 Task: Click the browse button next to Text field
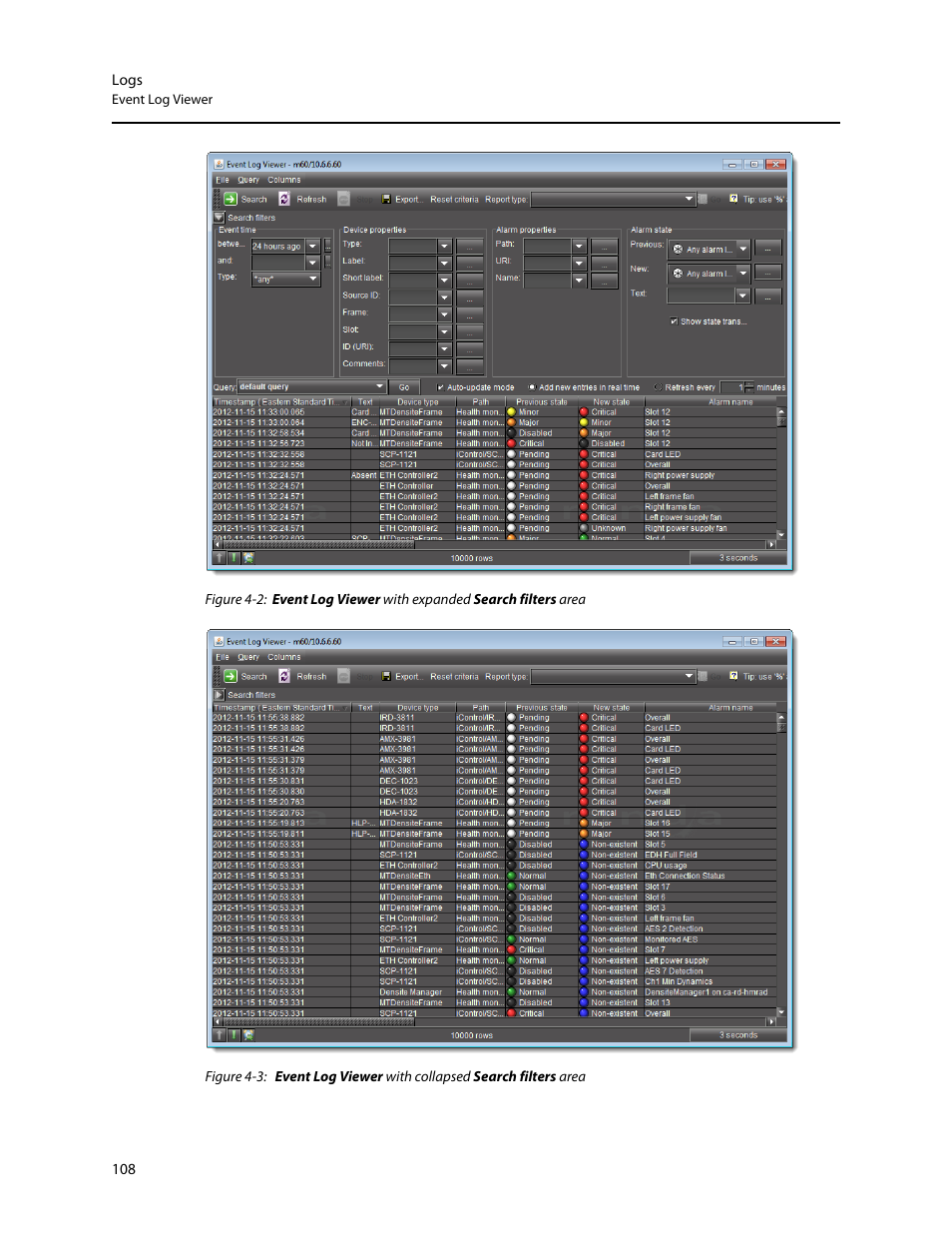click(x=767, y=297)
